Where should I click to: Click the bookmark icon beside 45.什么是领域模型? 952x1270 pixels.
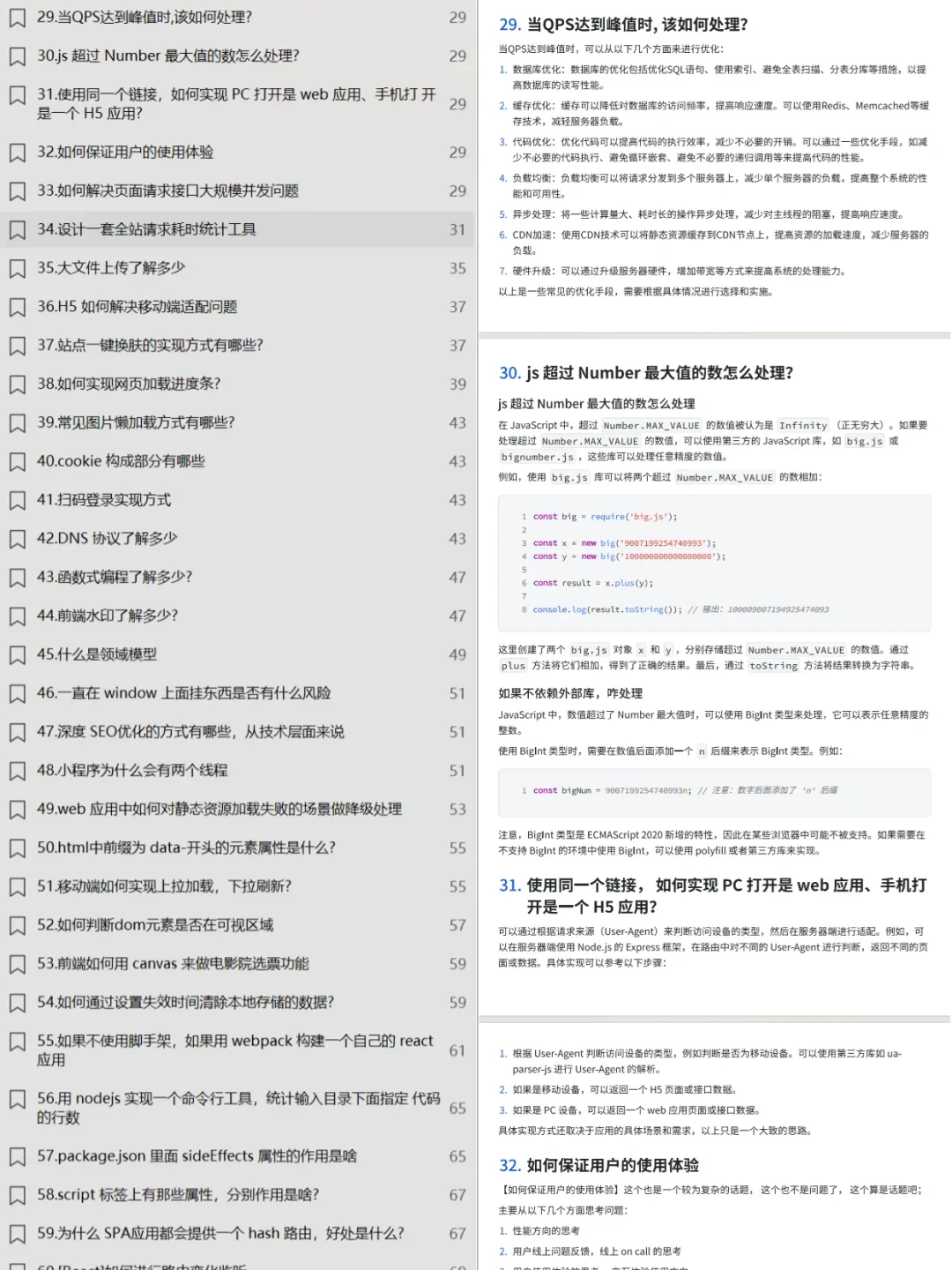(18, 655)
